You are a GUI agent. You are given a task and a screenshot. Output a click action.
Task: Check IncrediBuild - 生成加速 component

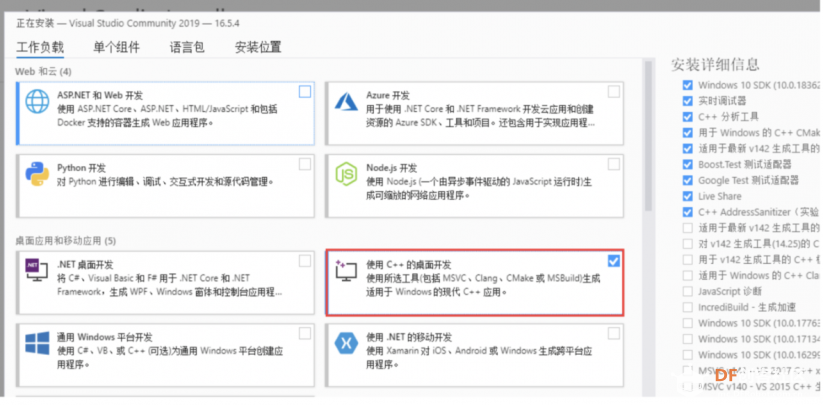pos(688,307)
